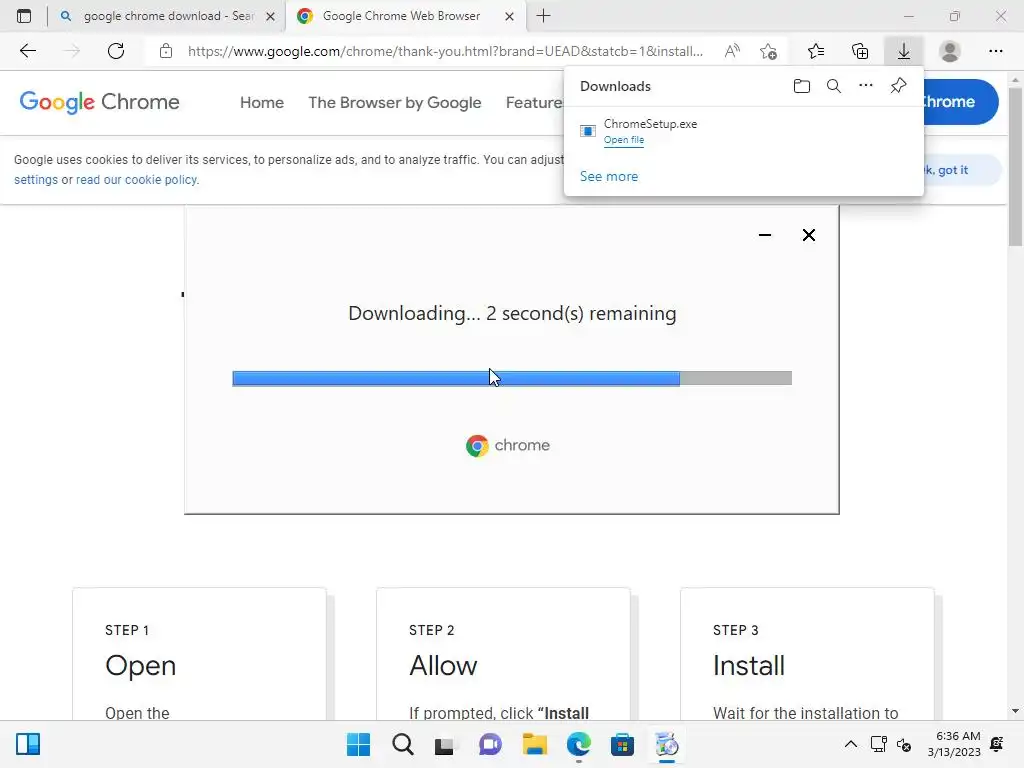Open the Windows Start menu
Viewport: 1024px width, 768px height.
point(359,744)
